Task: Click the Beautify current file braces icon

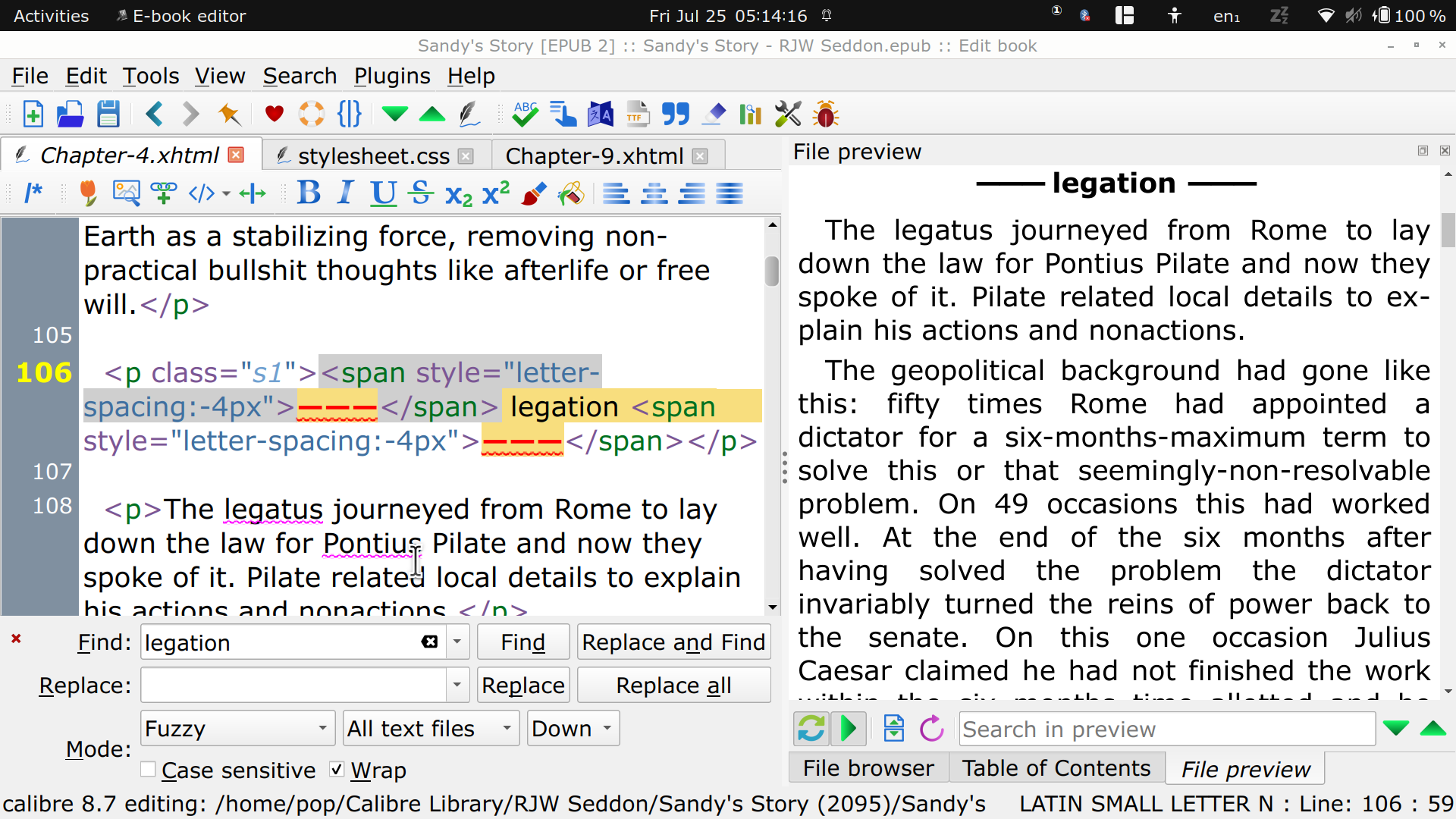Action: (350, 115)
